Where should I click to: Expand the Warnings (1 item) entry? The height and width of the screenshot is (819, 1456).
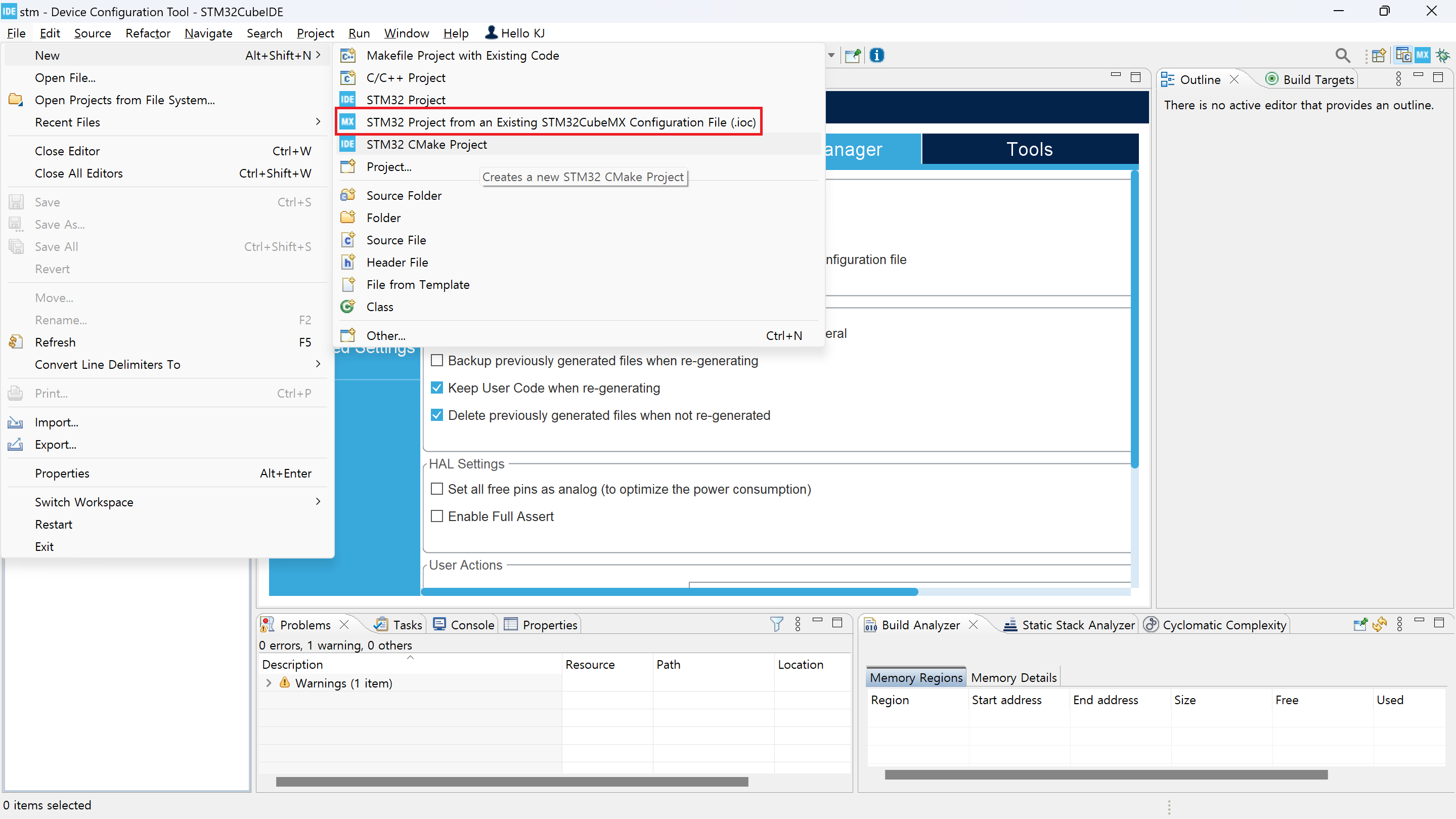pyautogui.click(x=269, y=683)
